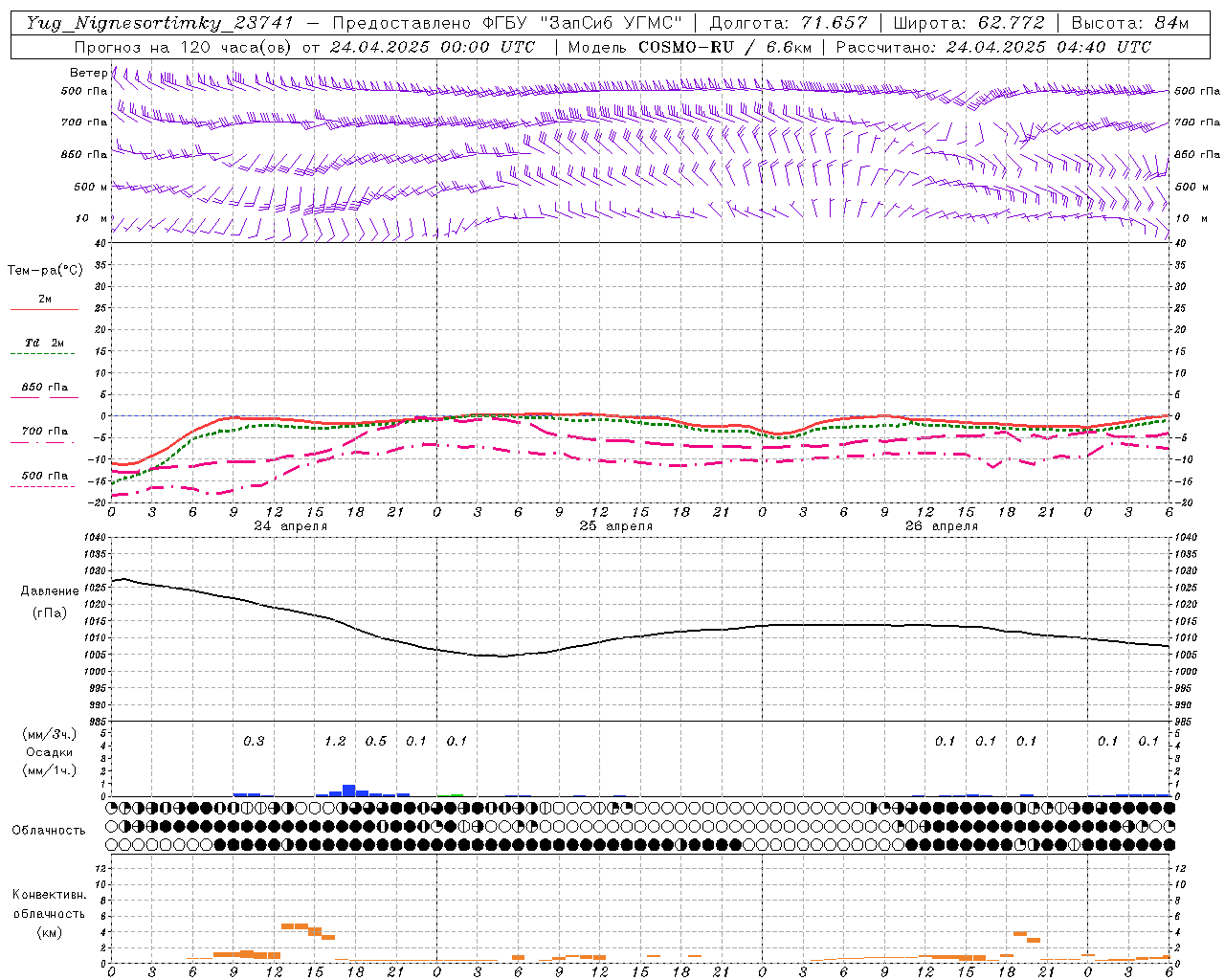Click the 'Облачность' cloudiness label

49,831
